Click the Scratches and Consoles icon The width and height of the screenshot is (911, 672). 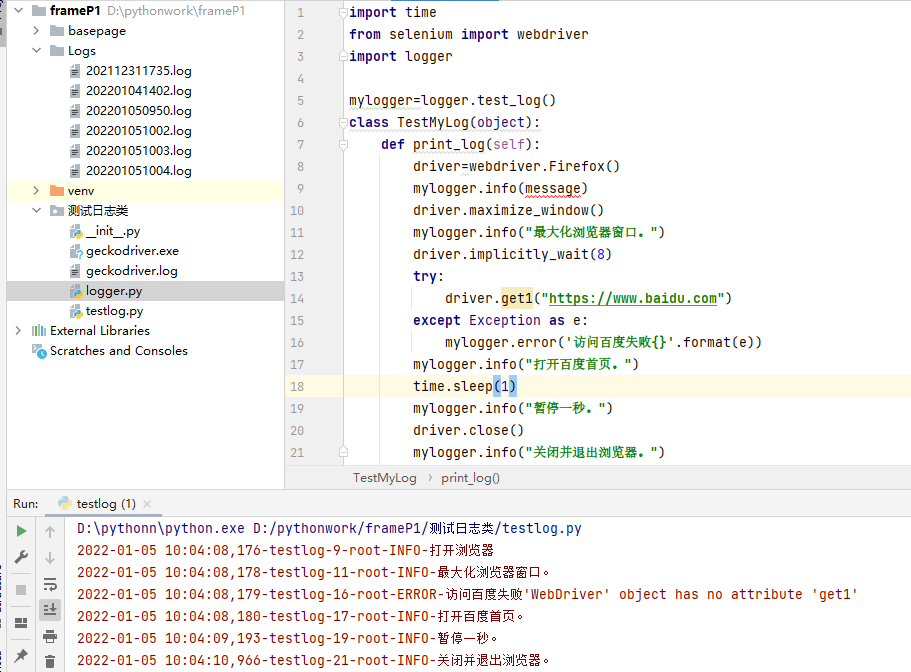[x=39, y=351]
